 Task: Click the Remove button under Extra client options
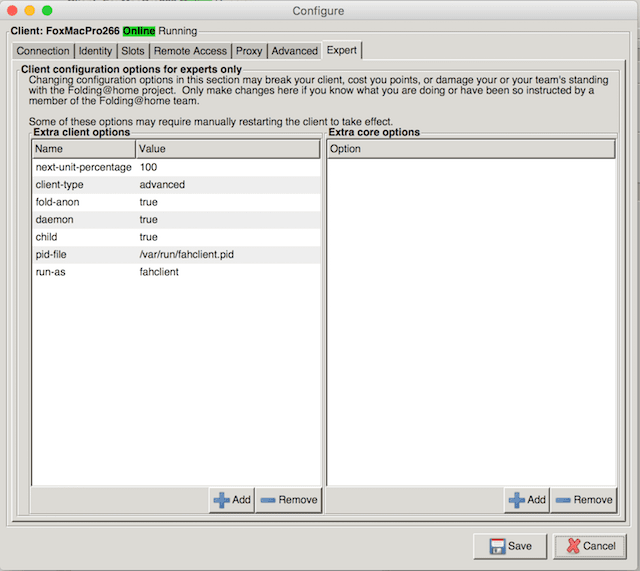pyautogui.click(x=289, y=500)
